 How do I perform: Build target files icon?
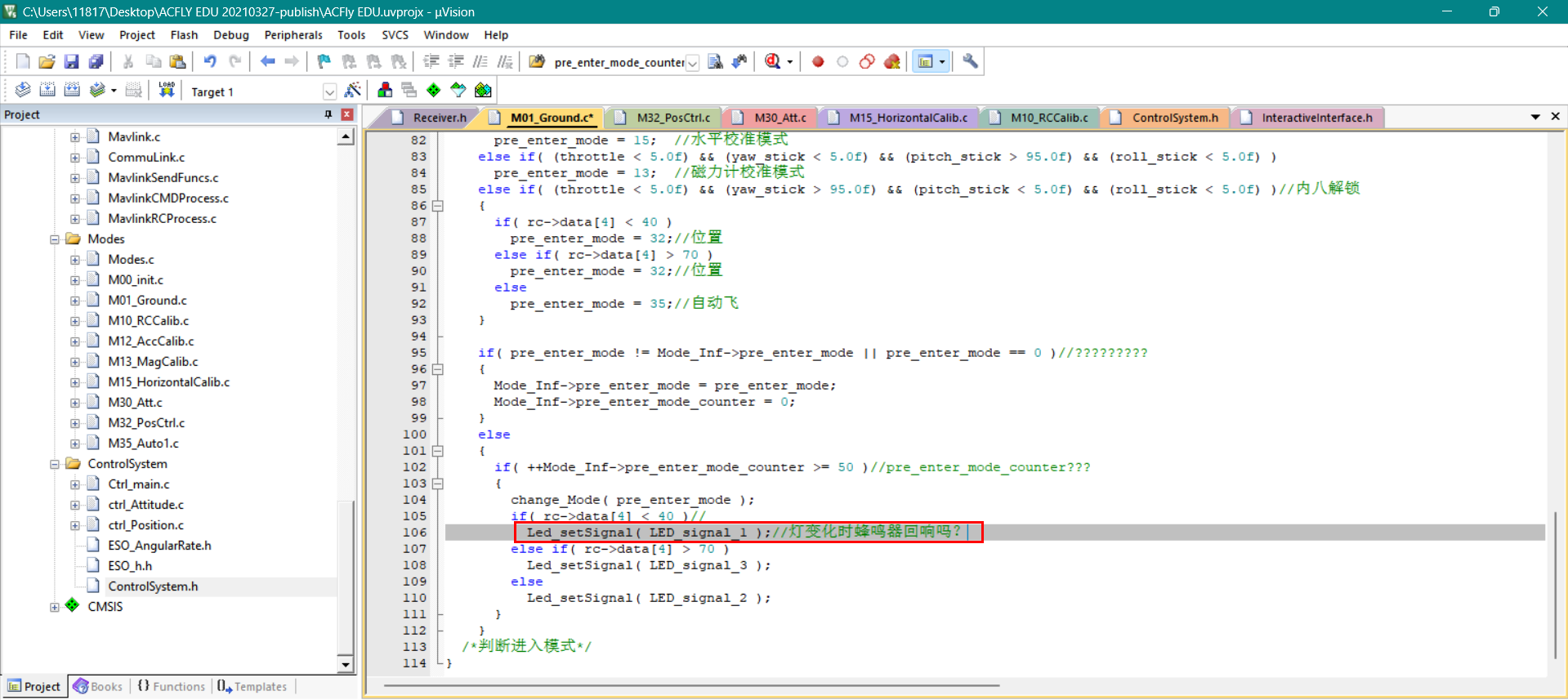pyautogui.click(x=47, y=90)
